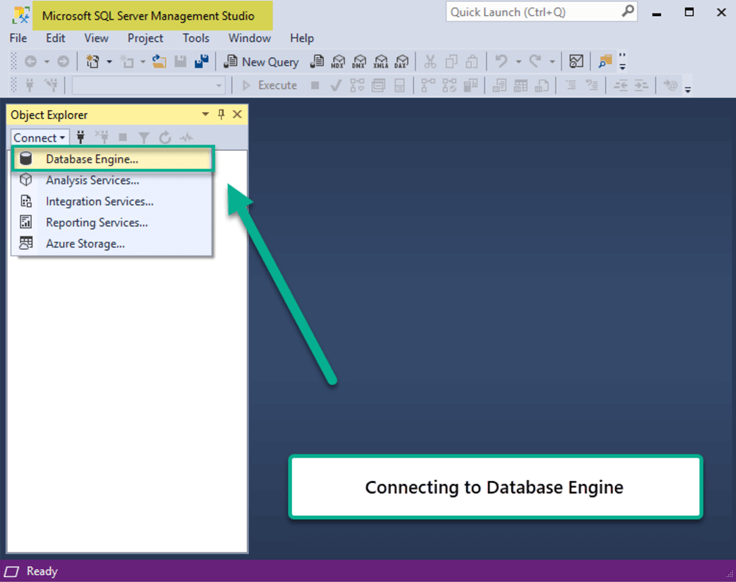Choose Database Engine from Connect menu
This screenshot has width=736, height=582.
click(x=113, y=159)
